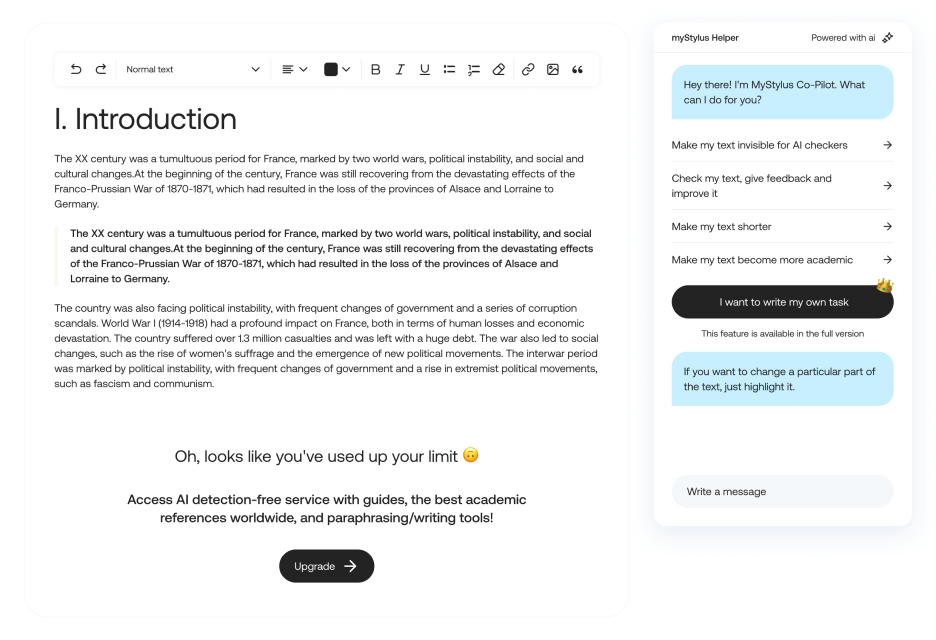936x640 pixels.
Task: Toggle underline formatting
Action: 424,69
